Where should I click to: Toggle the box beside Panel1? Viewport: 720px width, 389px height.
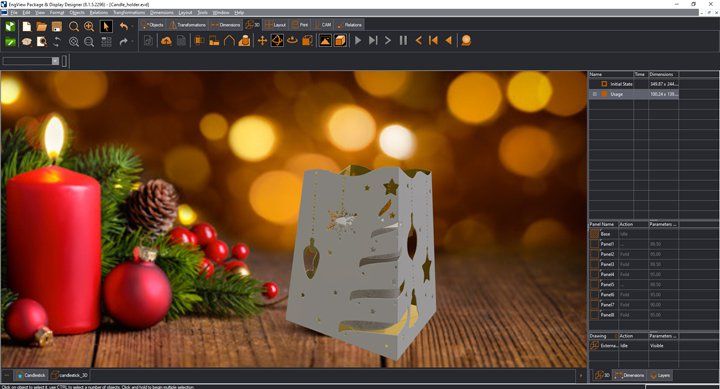(x=595, y=244)
